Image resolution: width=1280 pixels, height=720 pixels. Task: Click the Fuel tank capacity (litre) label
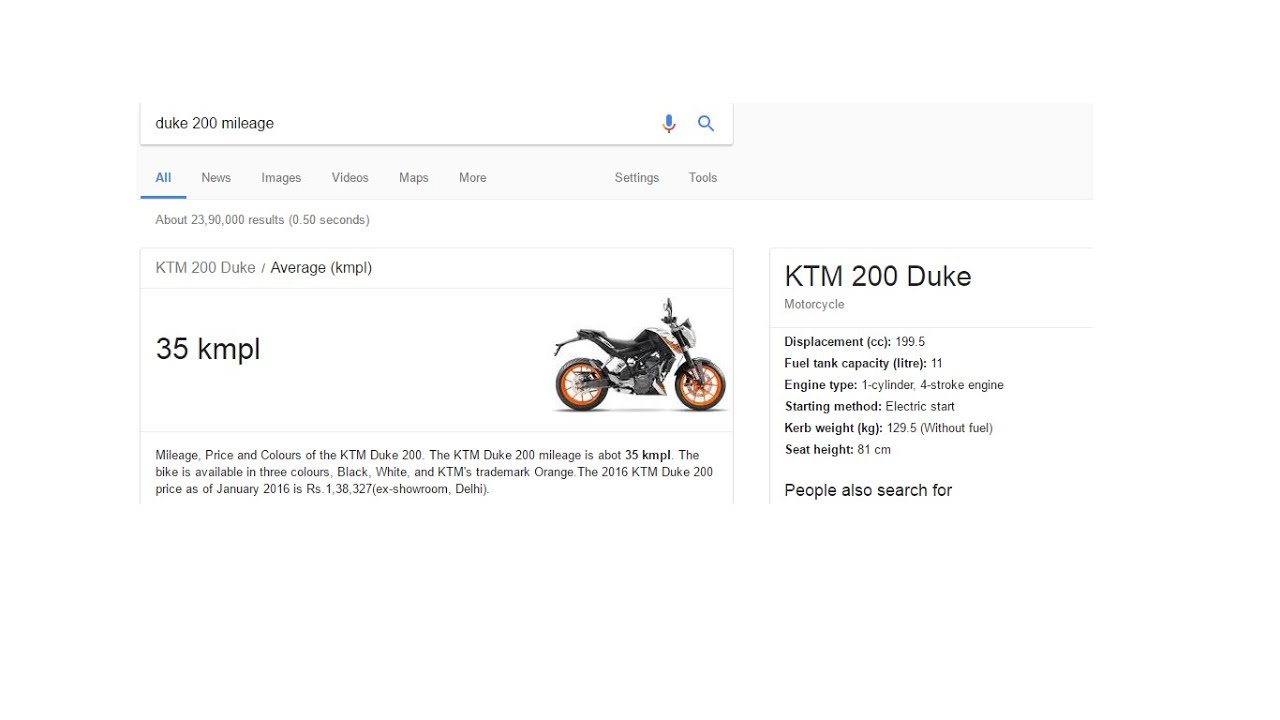(856, 364)
